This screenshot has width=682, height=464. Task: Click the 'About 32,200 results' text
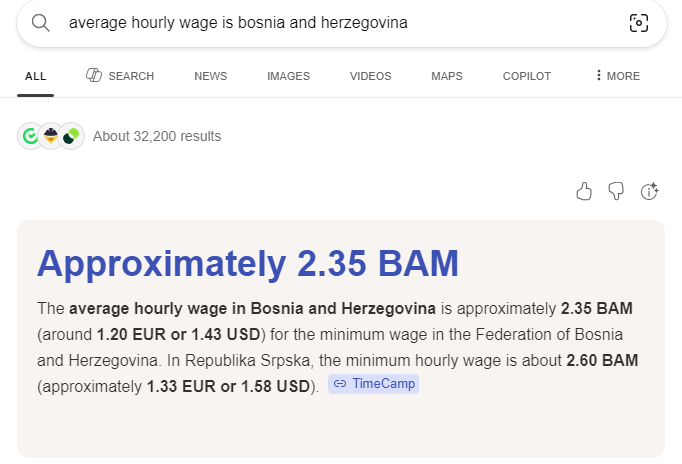[x=157, y=137]
